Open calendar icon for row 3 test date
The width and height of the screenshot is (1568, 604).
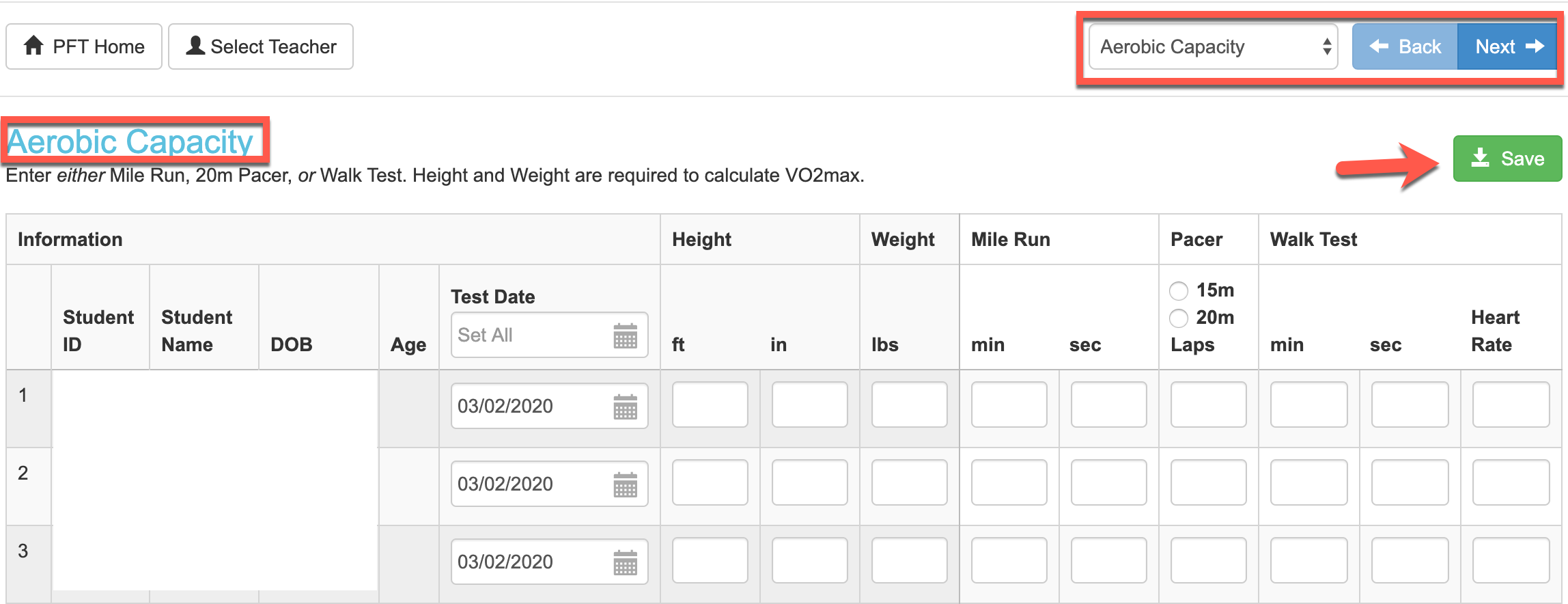click(x=625, y=562)
